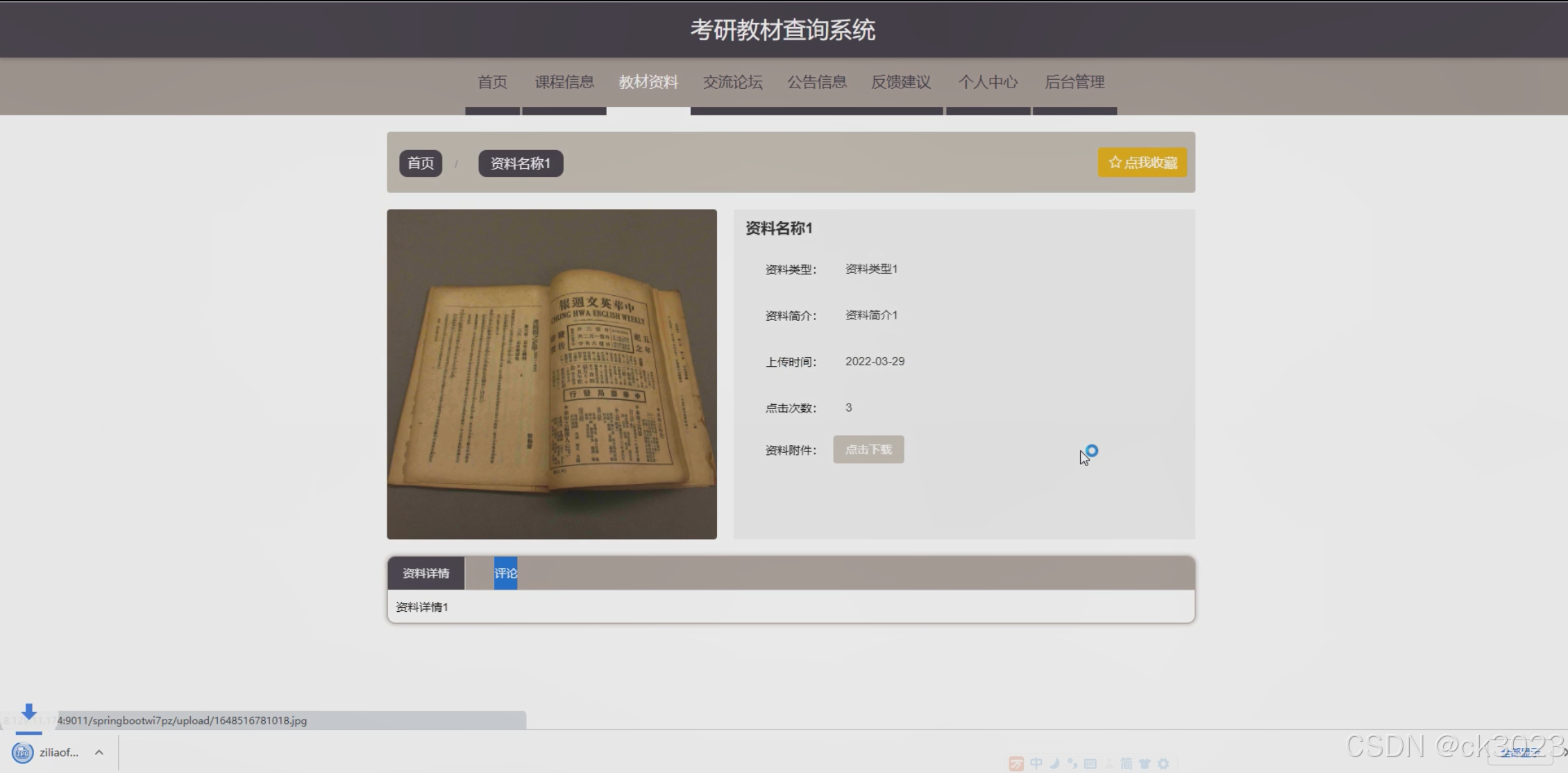Click the 点击下载 attachment button
The height and width of the screenshot is (773, 1568).
coord(868,449)
